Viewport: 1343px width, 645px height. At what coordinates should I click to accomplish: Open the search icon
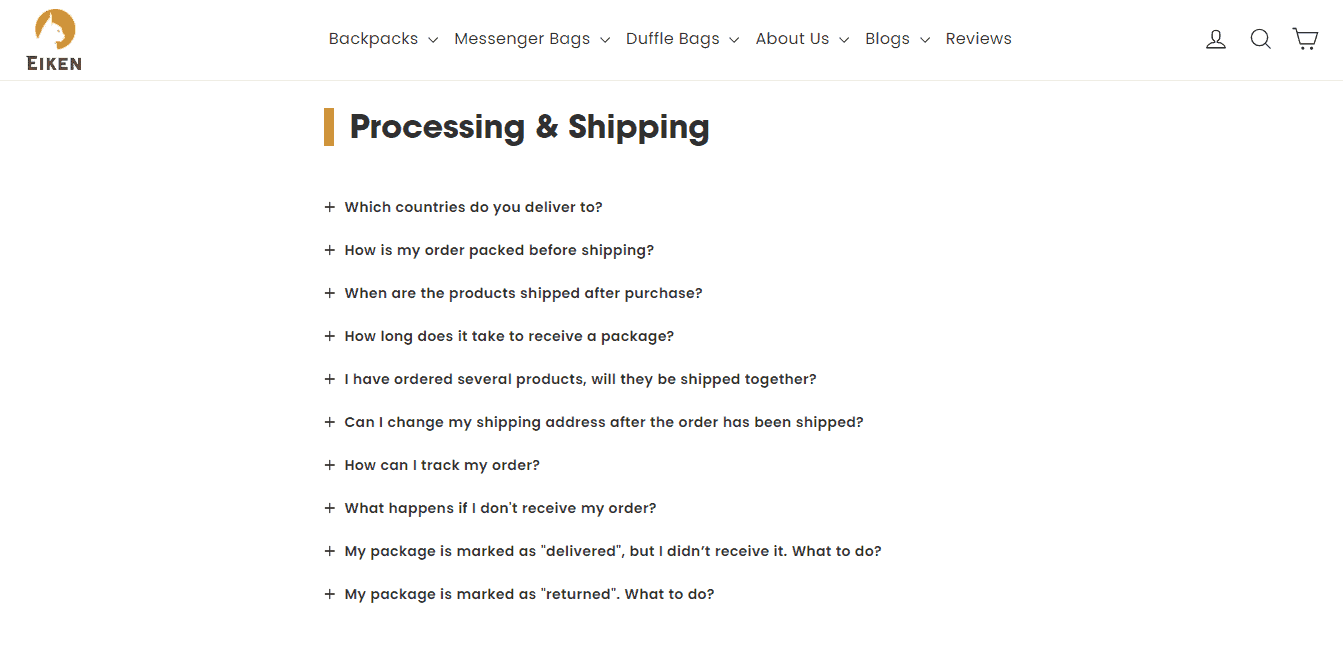coord(1260,38)
